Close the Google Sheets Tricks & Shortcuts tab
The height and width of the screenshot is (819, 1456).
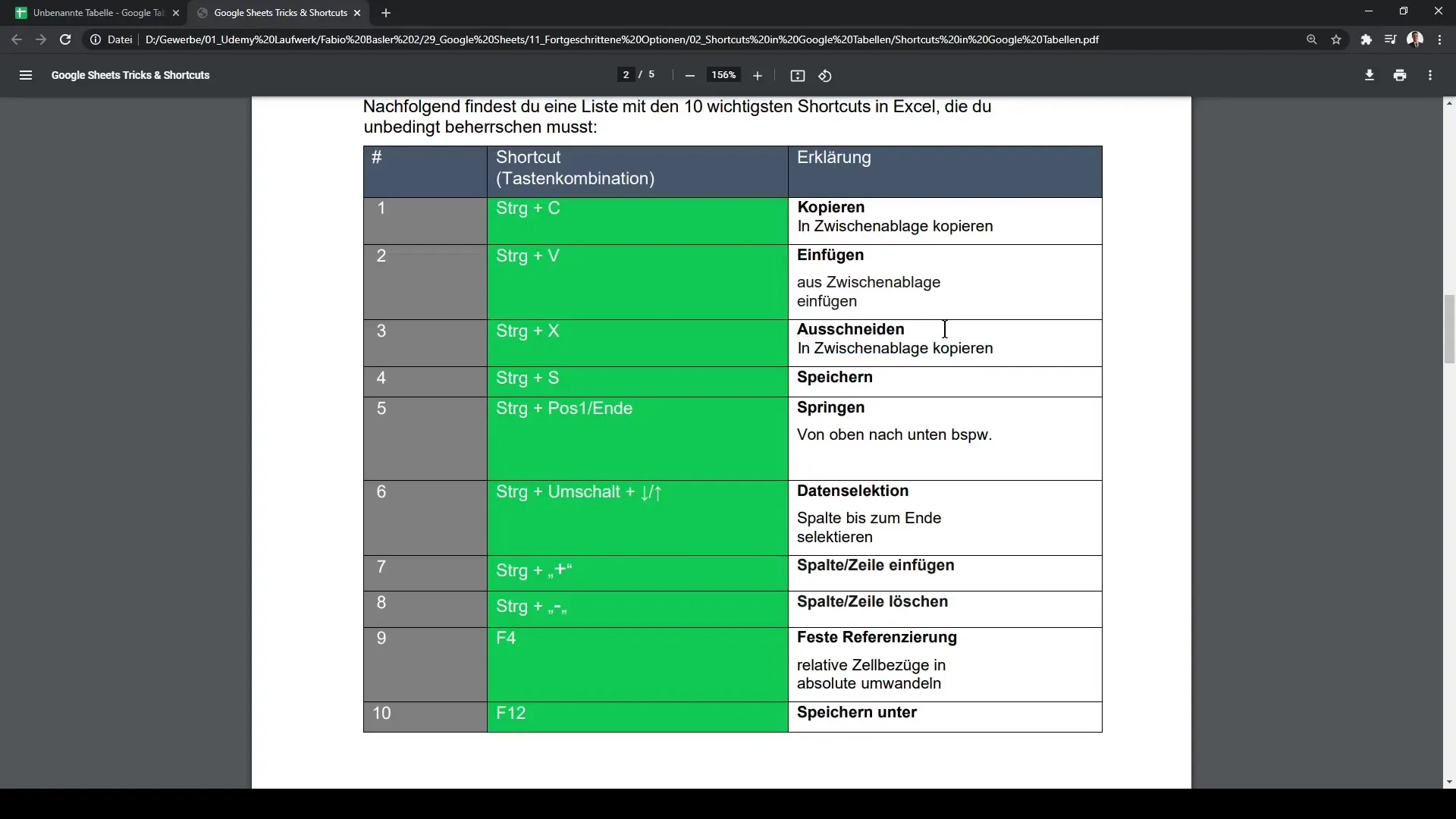point(356,13)
